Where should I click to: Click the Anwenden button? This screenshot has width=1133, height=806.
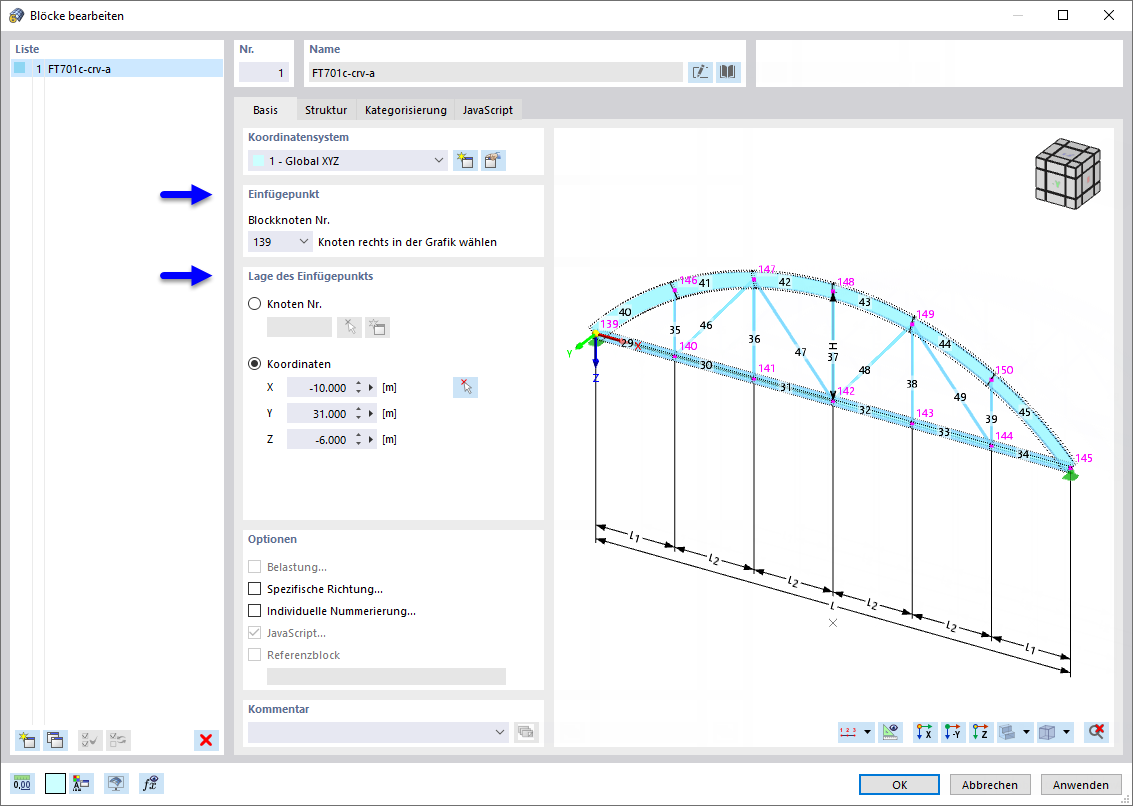click(x=1081, y=784)
